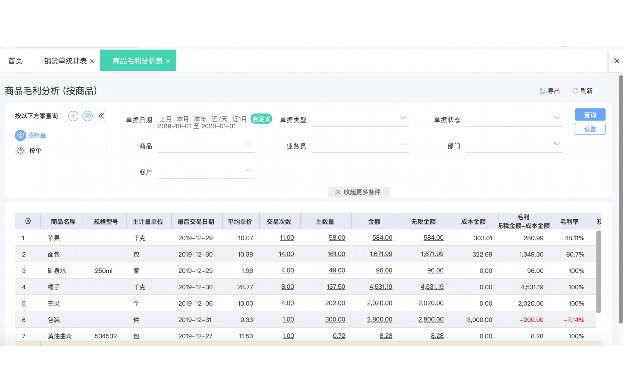The height and width of the screenshot is (392, 623).
Task: Switch to the 首页 tab
Action: [15, 61]
